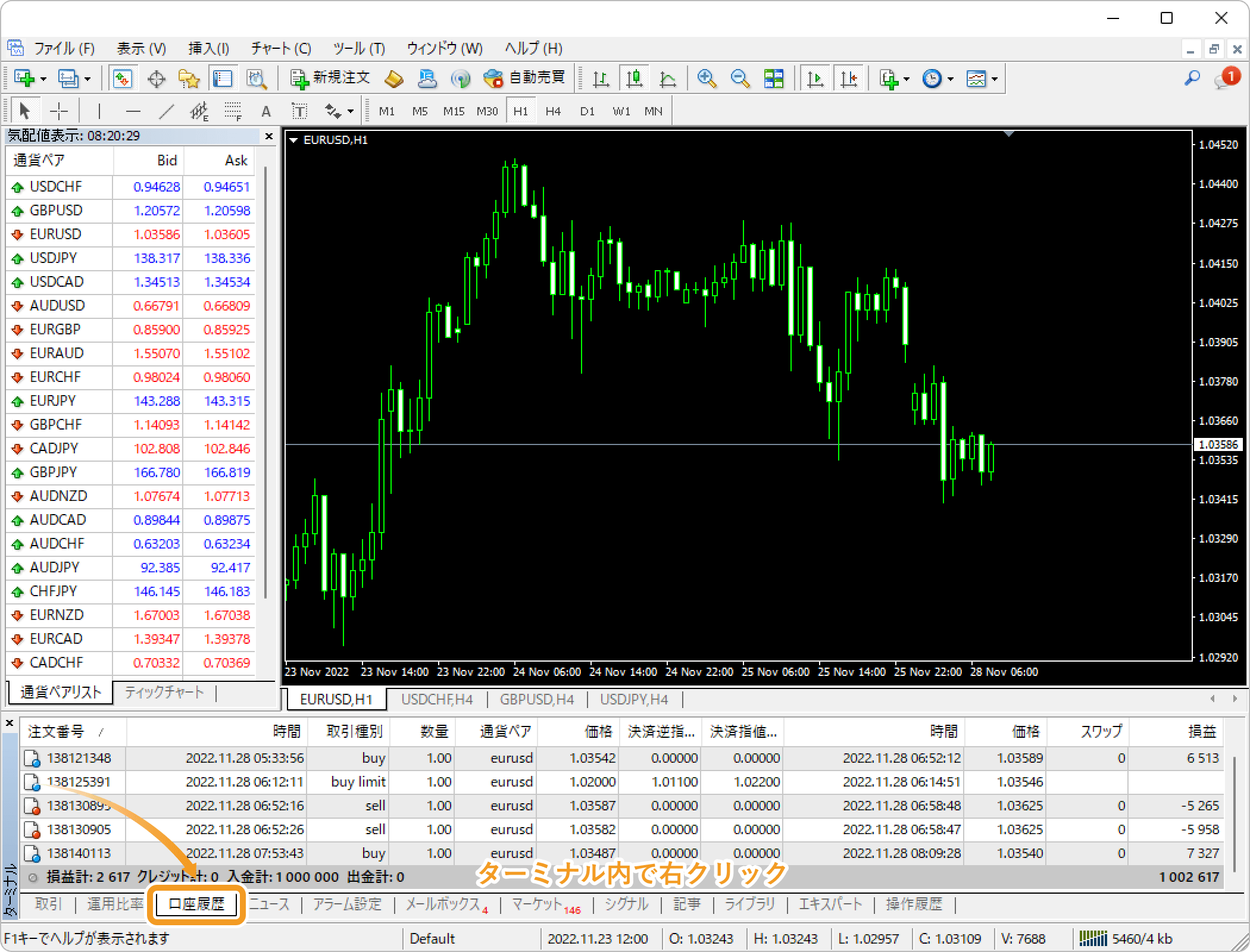Select the vertical line drawing tool
Screen dimensions: 1250x952
click(x=99, y=111)
